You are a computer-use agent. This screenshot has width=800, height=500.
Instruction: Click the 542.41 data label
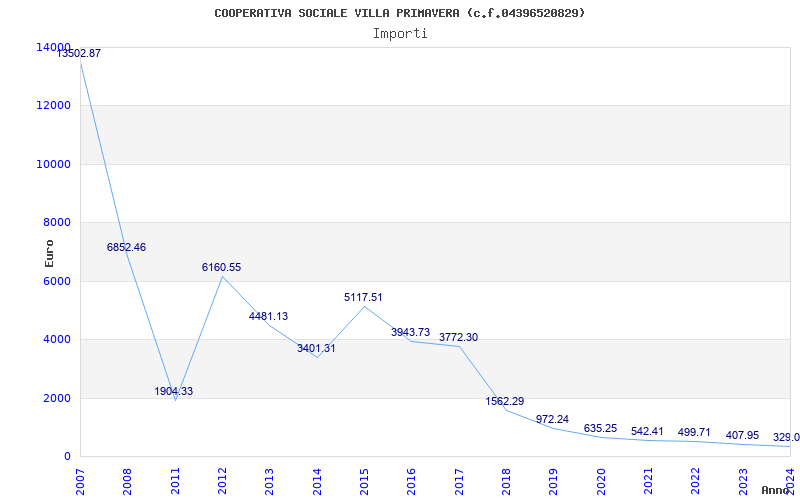(647, 432)
